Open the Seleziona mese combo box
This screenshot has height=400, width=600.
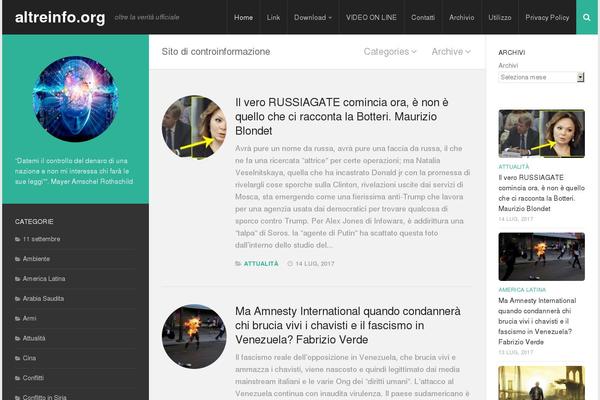[541, 77]
